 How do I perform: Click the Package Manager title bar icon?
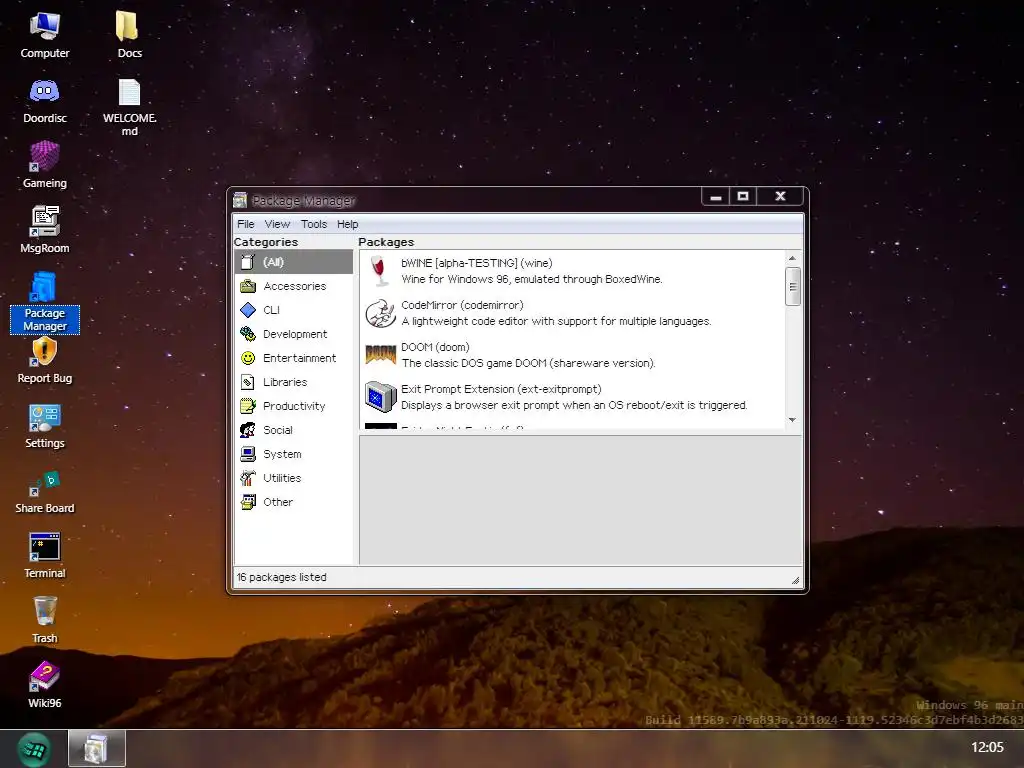point(240,200)
